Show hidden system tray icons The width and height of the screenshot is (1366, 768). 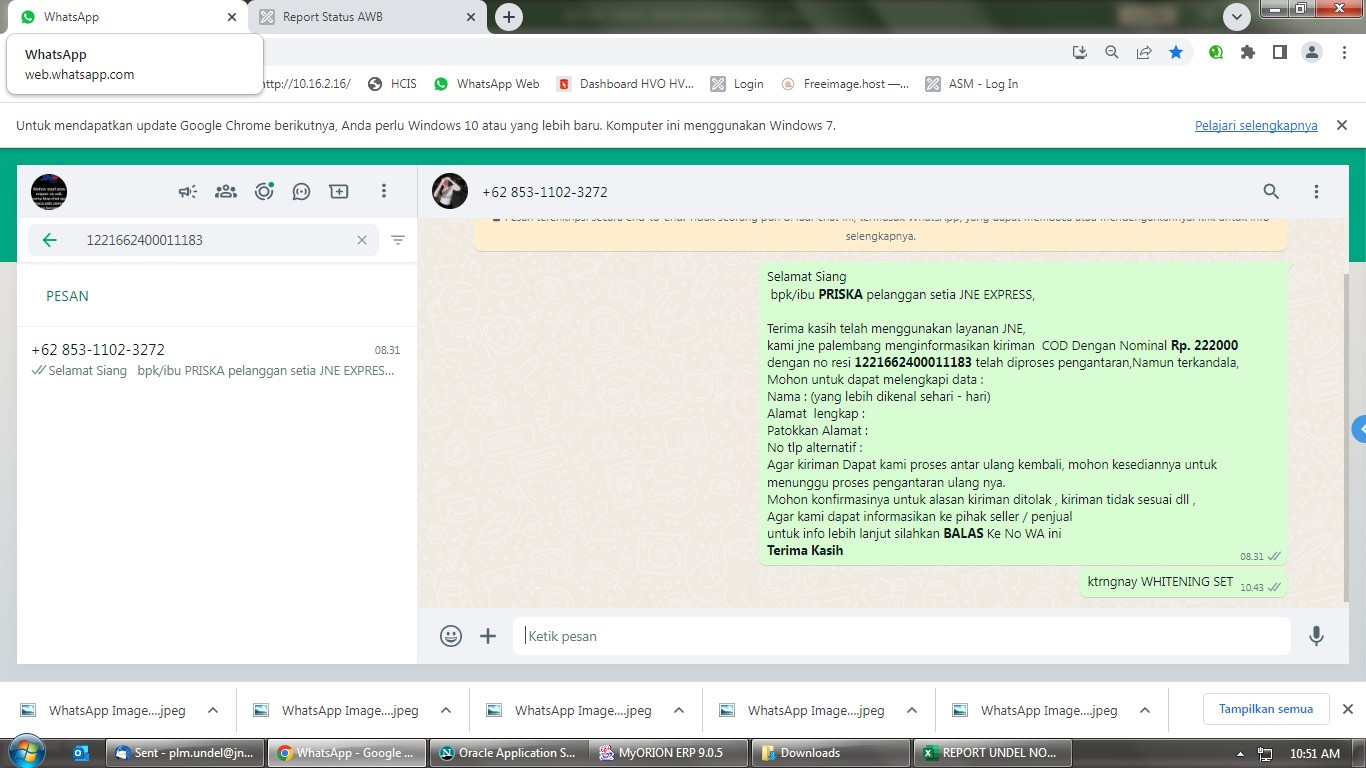1241,754
